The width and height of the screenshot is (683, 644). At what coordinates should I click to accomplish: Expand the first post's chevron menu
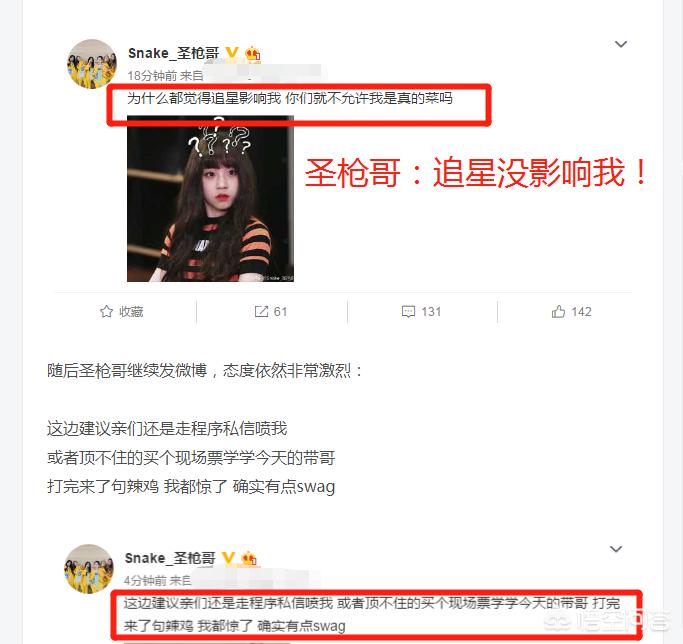pos(621,44)
